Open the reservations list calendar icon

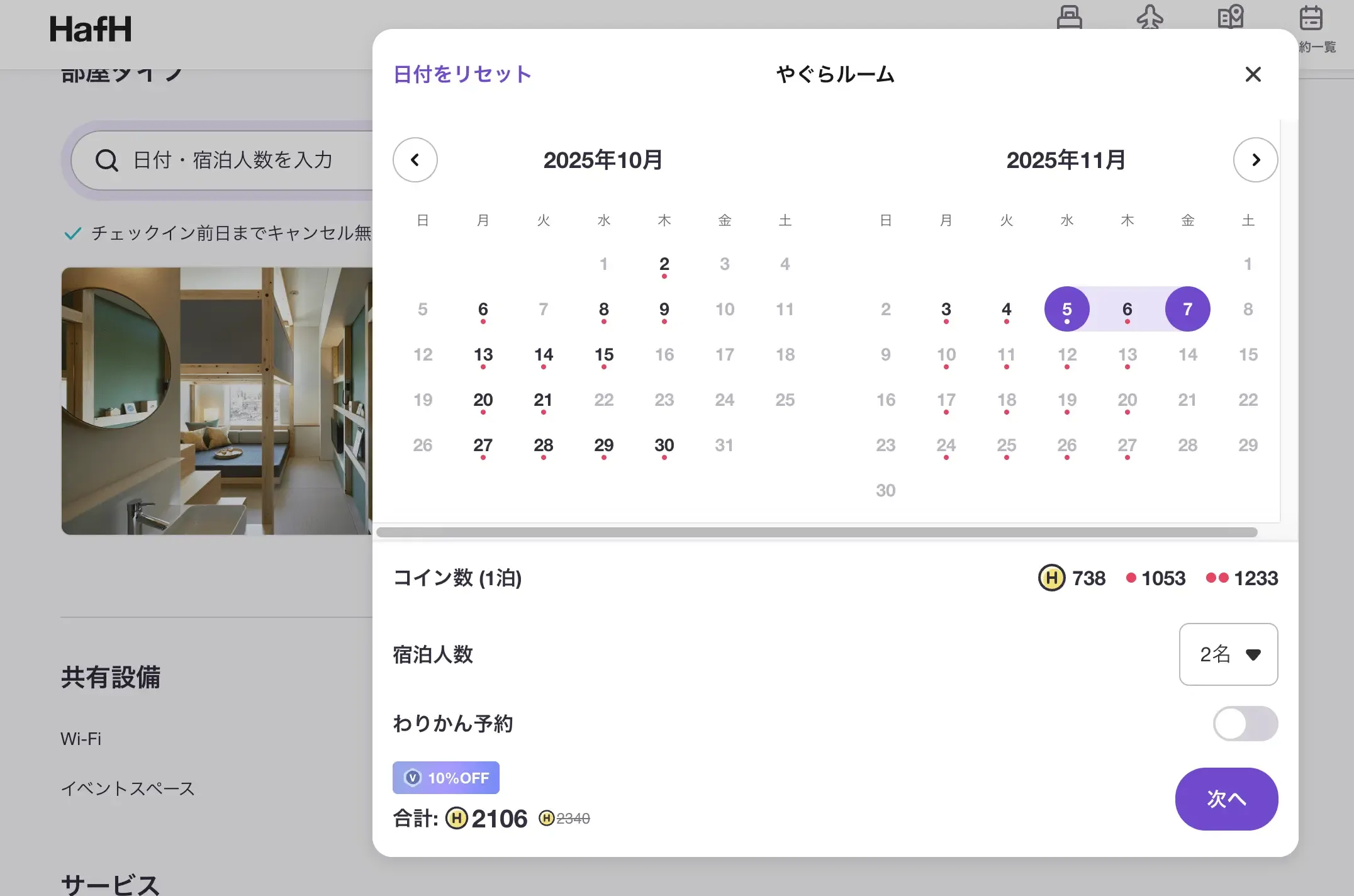tap(1311, 19)
